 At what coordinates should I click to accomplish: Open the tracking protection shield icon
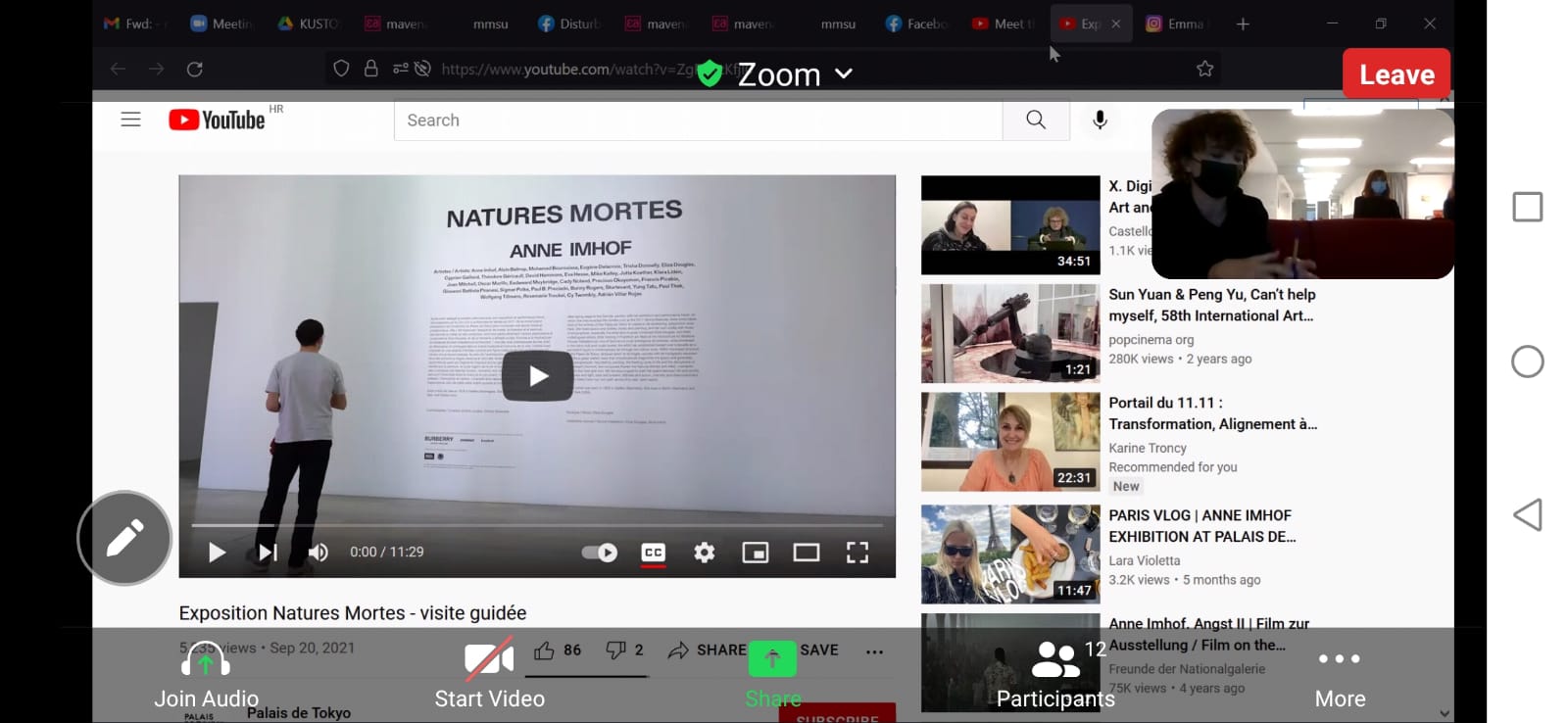pyautogui.click(x=341, y=69)
